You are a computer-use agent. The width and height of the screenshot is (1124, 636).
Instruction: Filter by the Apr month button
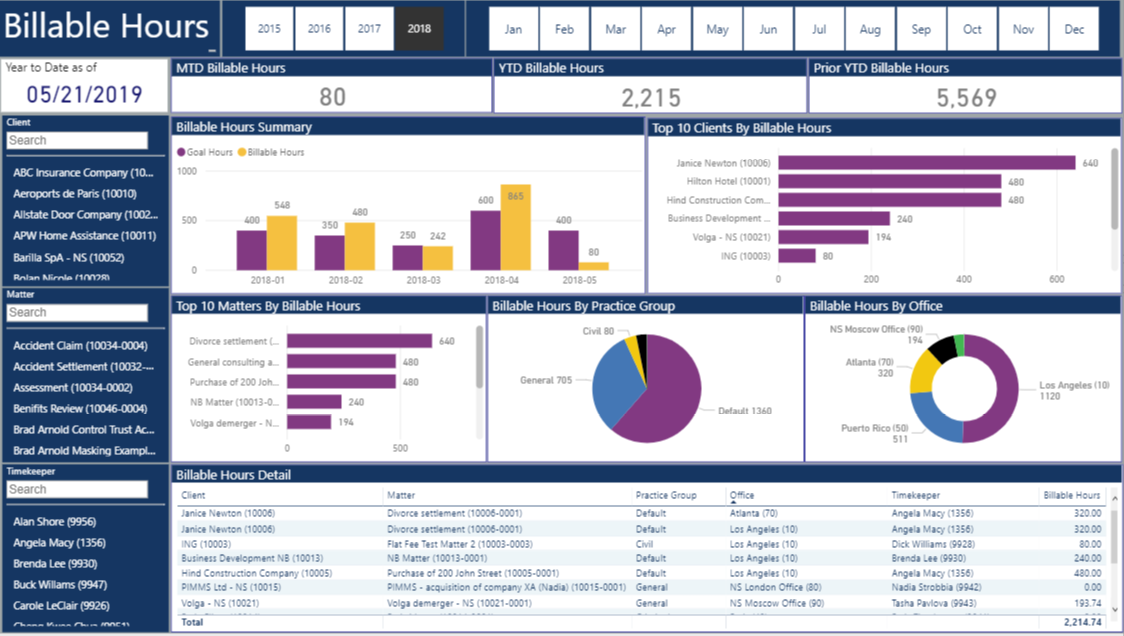pos(666,29)
